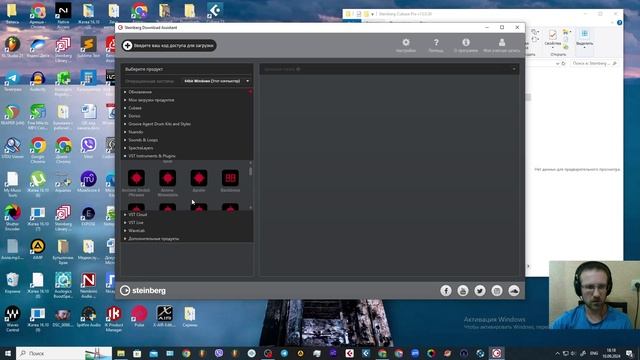Screen dimensions: 640x360
Task: Open Steinberg Download Assistant taskbar icon
Action: [496, 353]
